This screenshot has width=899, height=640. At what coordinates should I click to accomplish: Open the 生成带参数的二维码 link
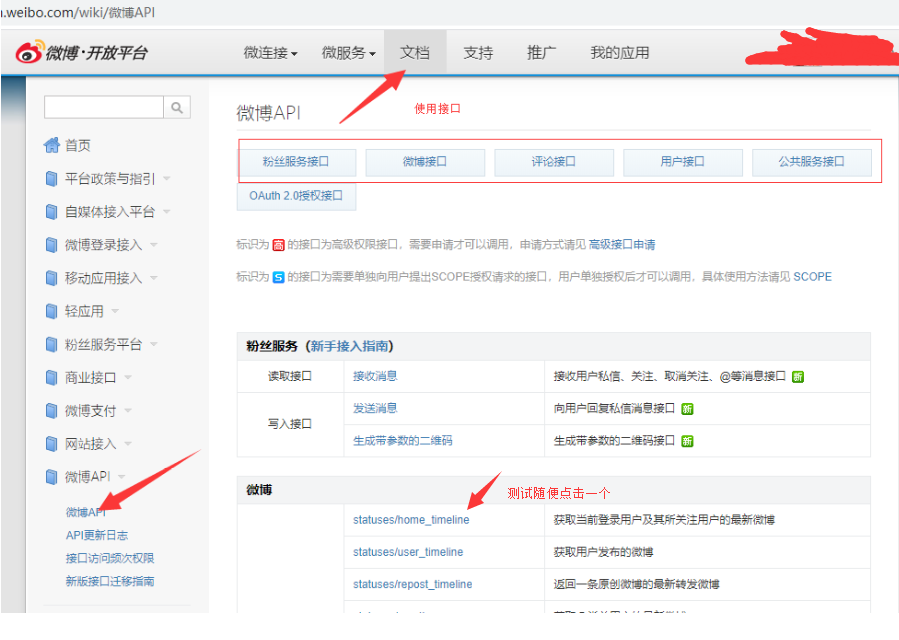402,440
